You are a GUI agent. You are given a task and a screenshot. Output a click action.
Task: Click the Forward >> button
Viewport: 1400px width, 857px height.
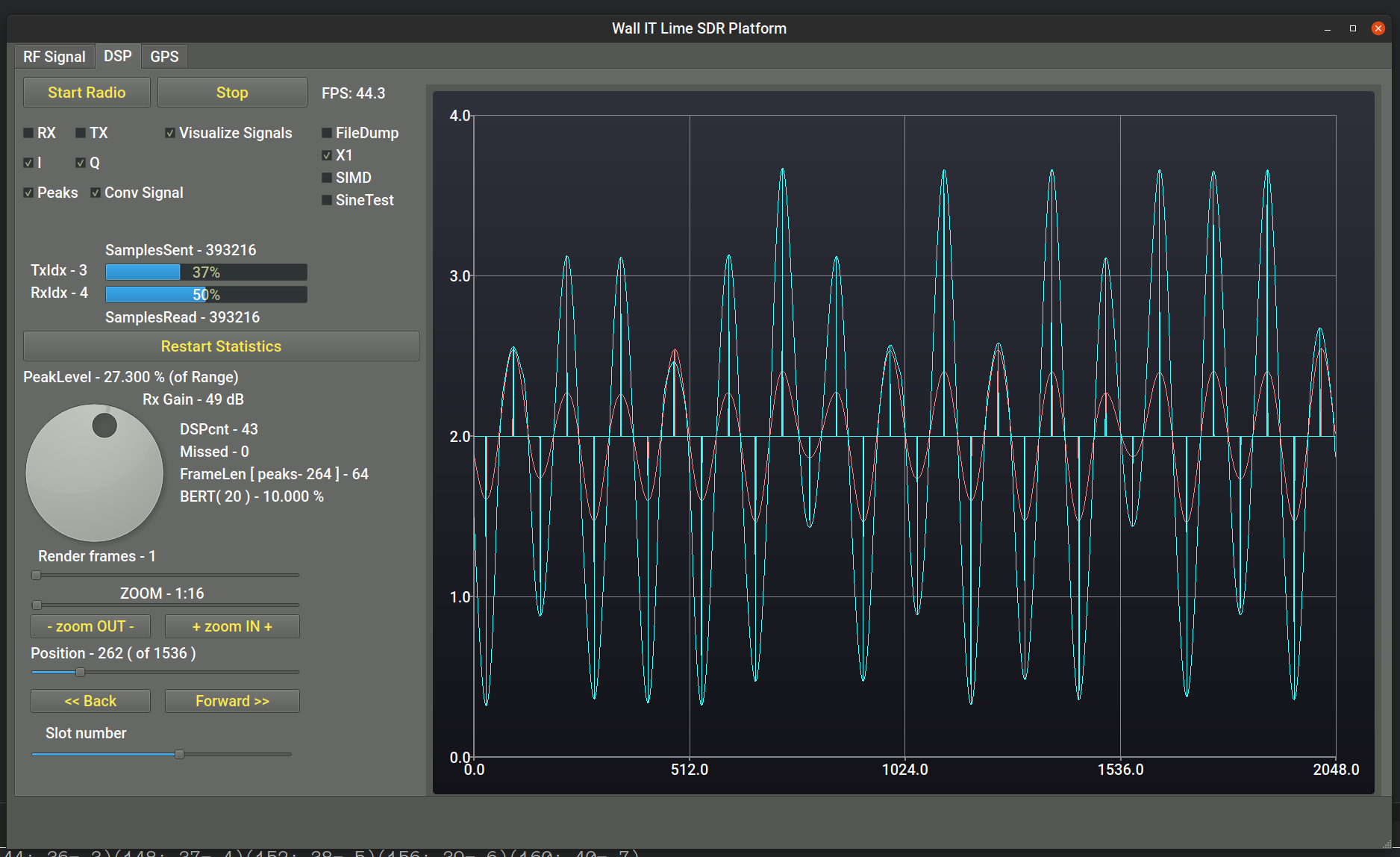tap(232, 701)
